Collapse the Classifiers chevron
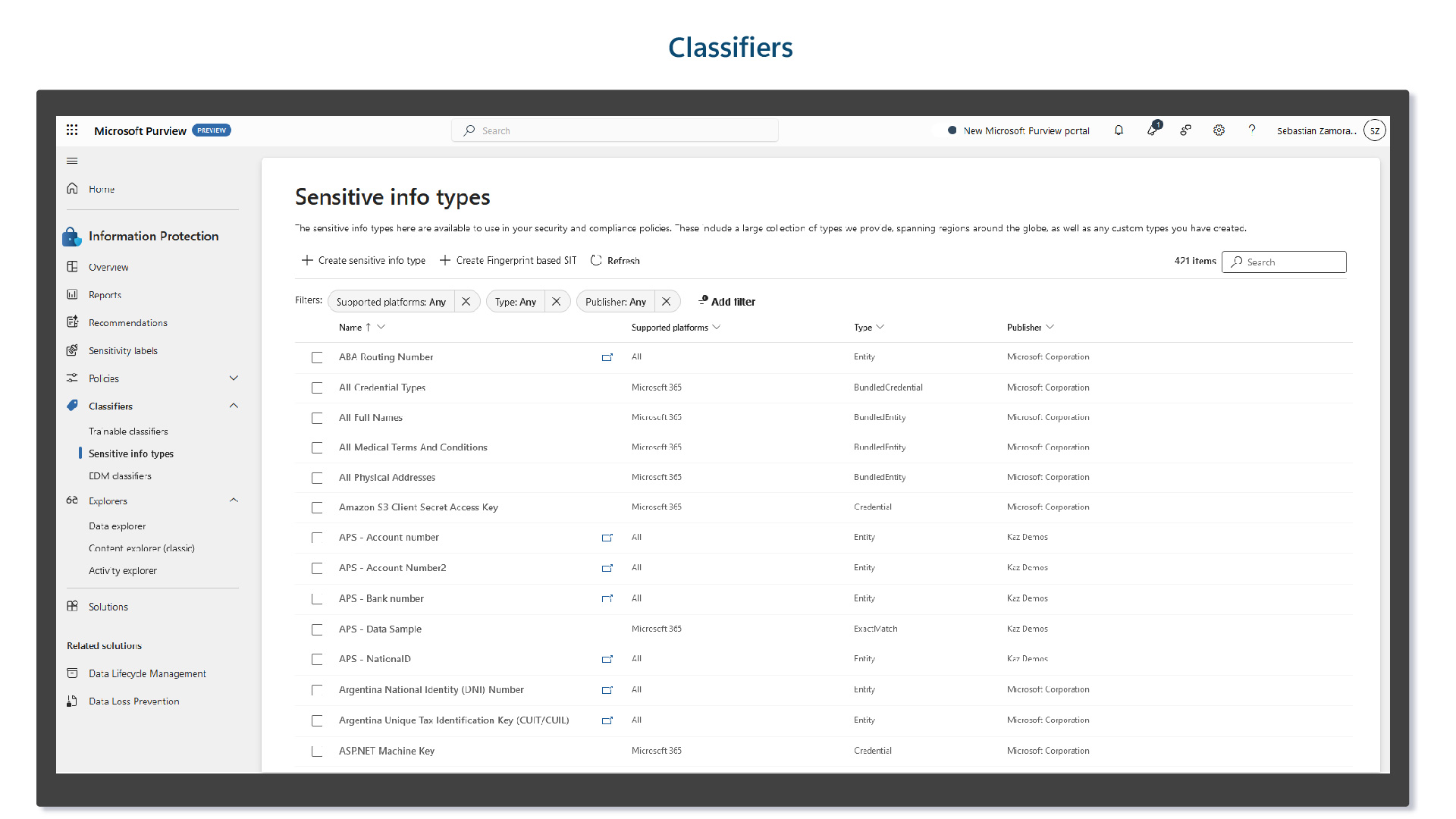The image size is (1456, 819). tap(234, 406)
